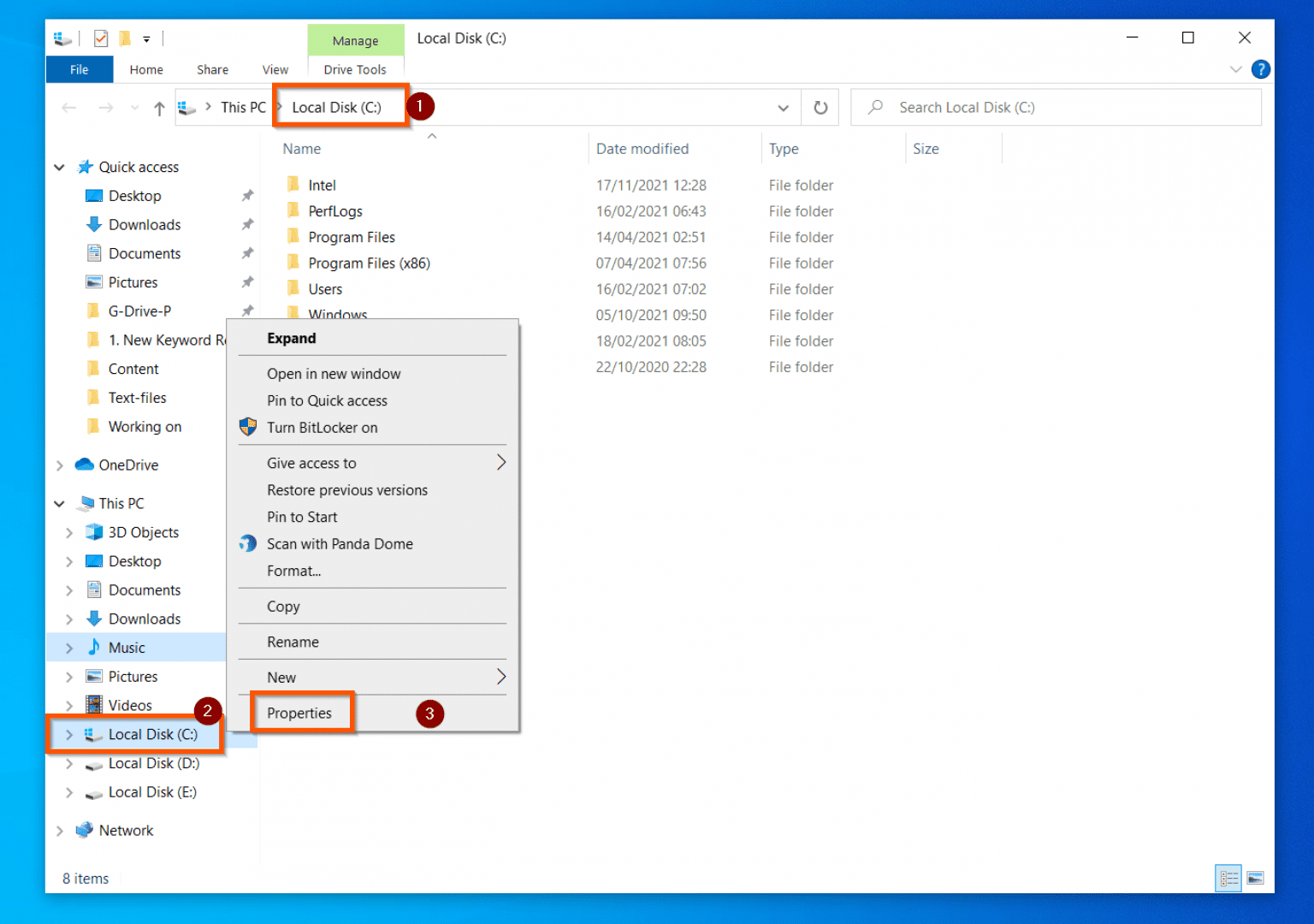
Task: Select Properties from the context menu
Action: click(299, 713)
